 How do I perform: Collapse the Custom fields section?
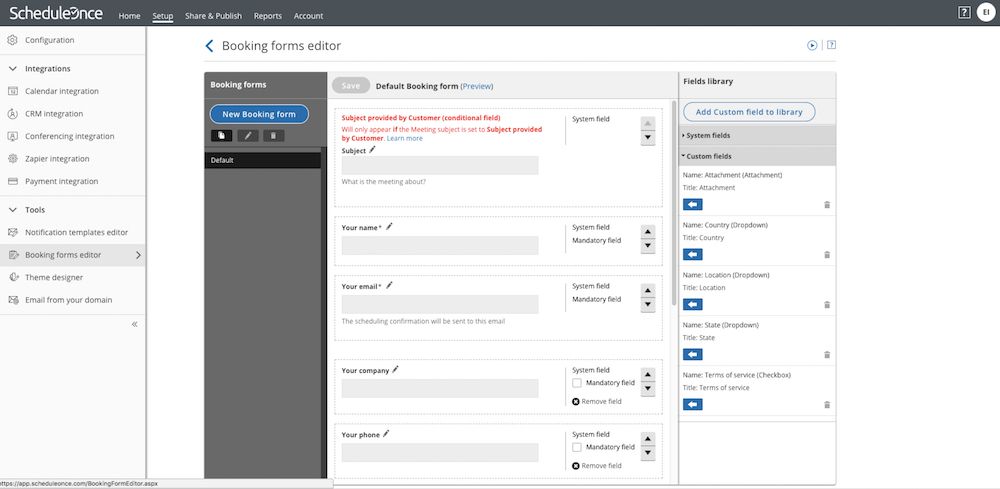click(708, 156)
